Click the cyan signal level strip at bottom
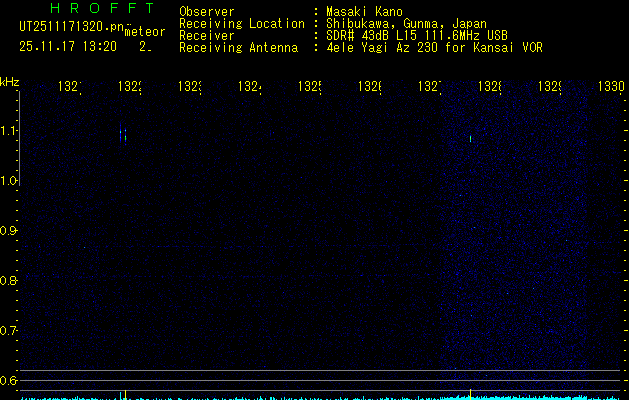This screenshot has width=629, height=400. [x=321, y=398]
